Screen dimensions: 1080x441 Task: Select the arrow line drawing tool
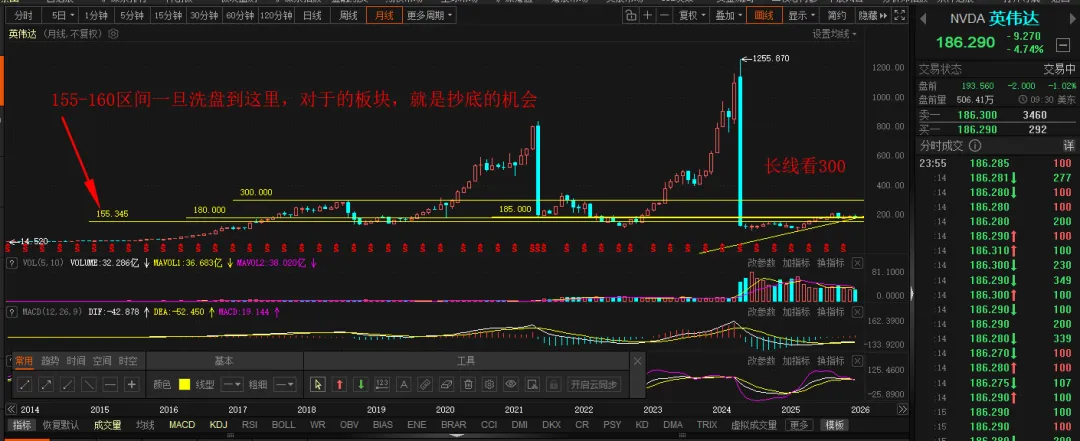46,384
